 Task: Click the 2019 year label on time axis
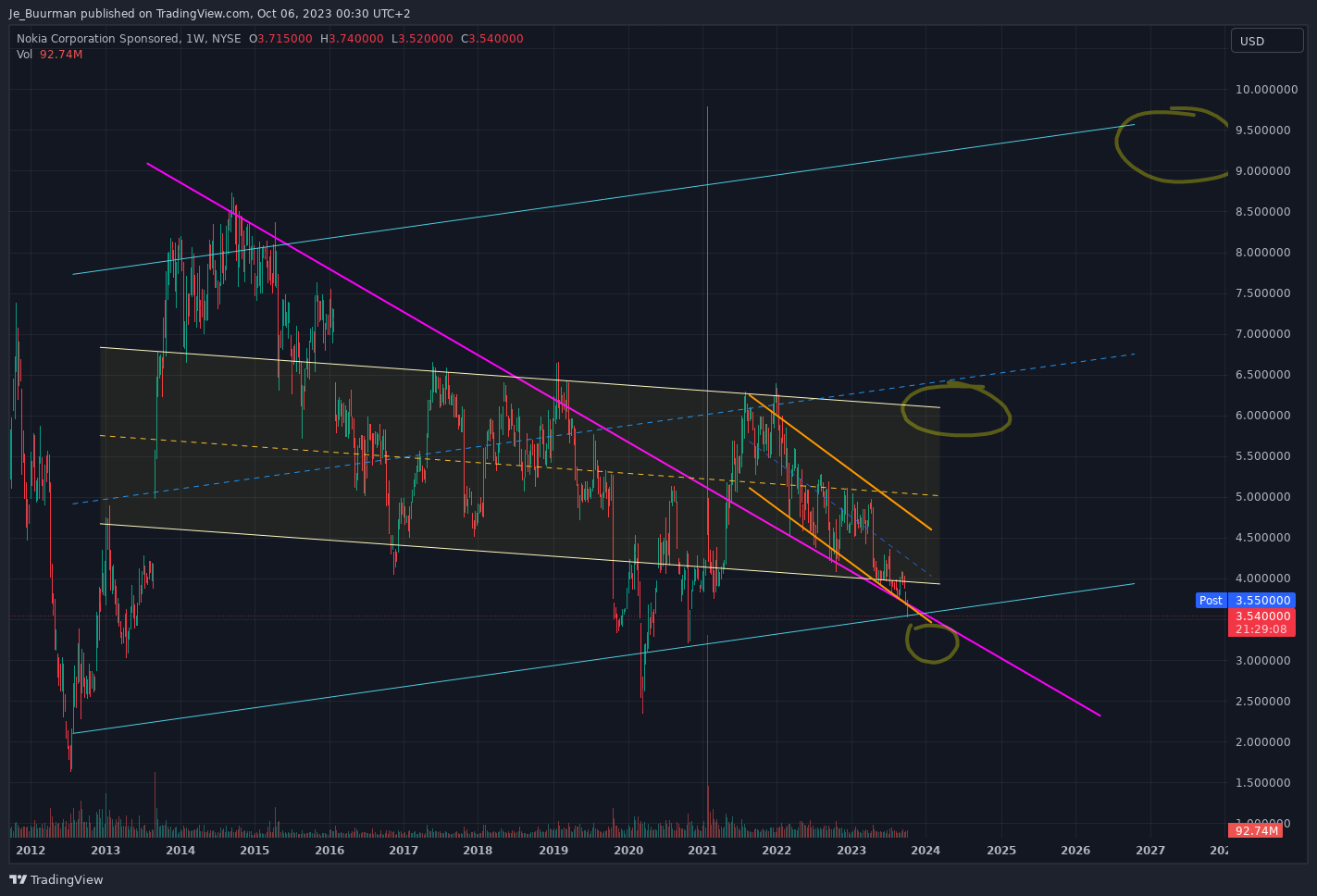(553, 850)
